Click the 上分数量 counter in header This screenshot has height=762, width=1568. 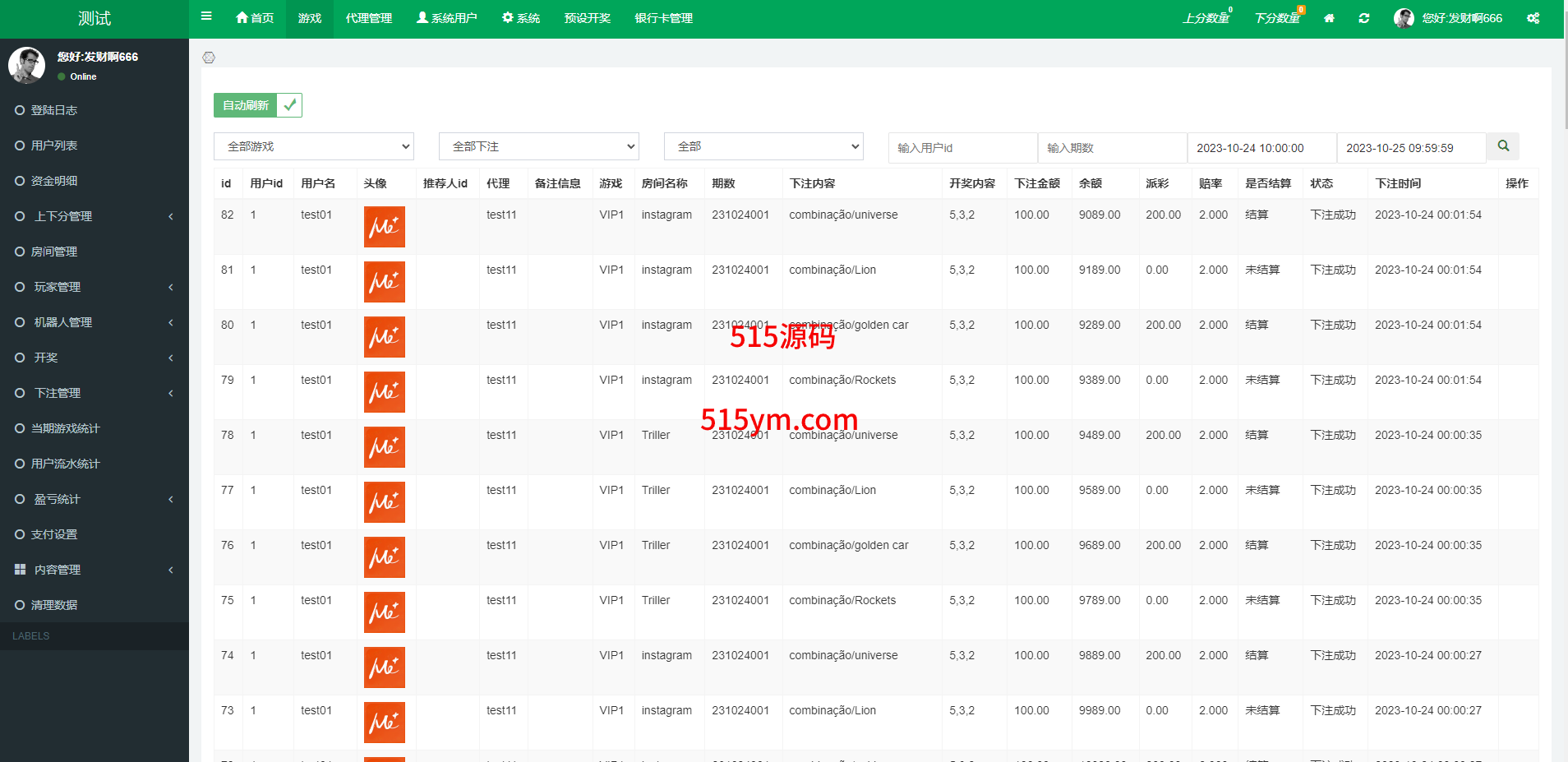tap(1206, 18)
